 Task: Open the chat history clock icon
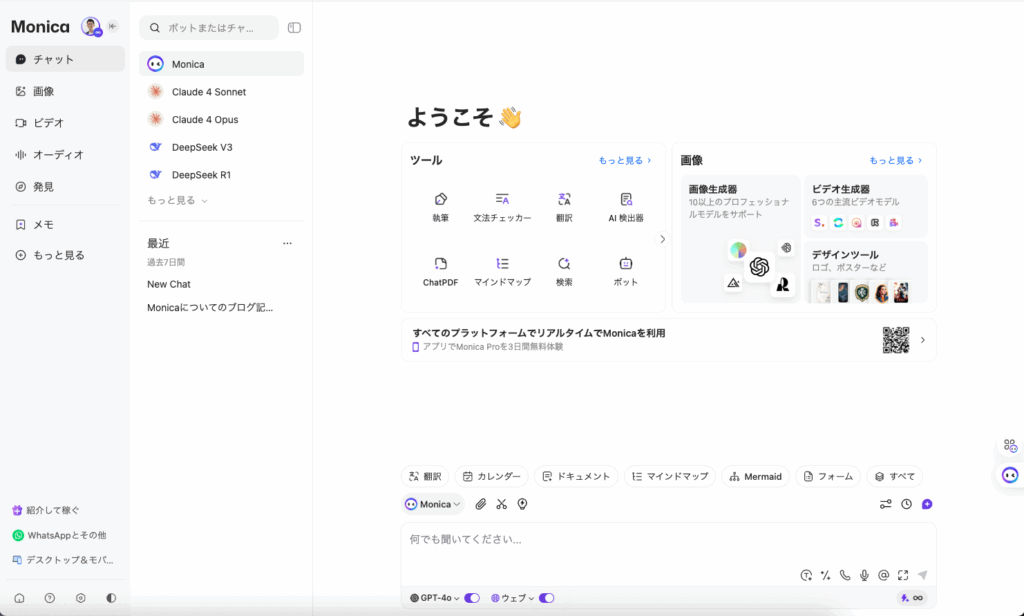point(906,504)
